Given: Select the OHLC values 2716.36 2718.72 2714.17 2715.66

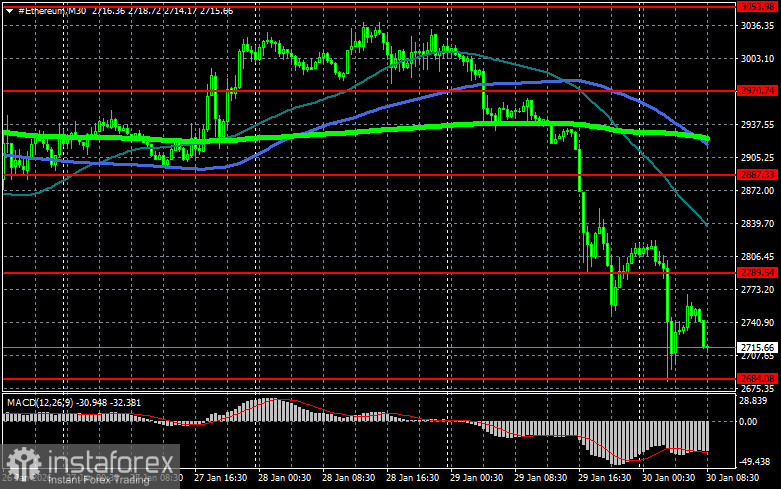Looking at the screenshot, I should 162,10.
